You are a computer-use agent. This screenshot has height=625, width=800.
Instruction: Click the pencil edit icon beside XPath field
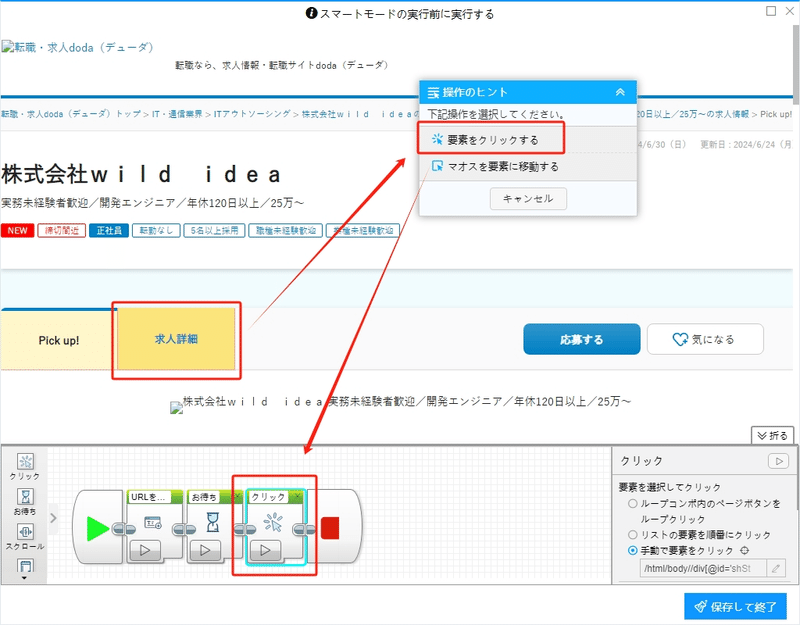(776, 568)
